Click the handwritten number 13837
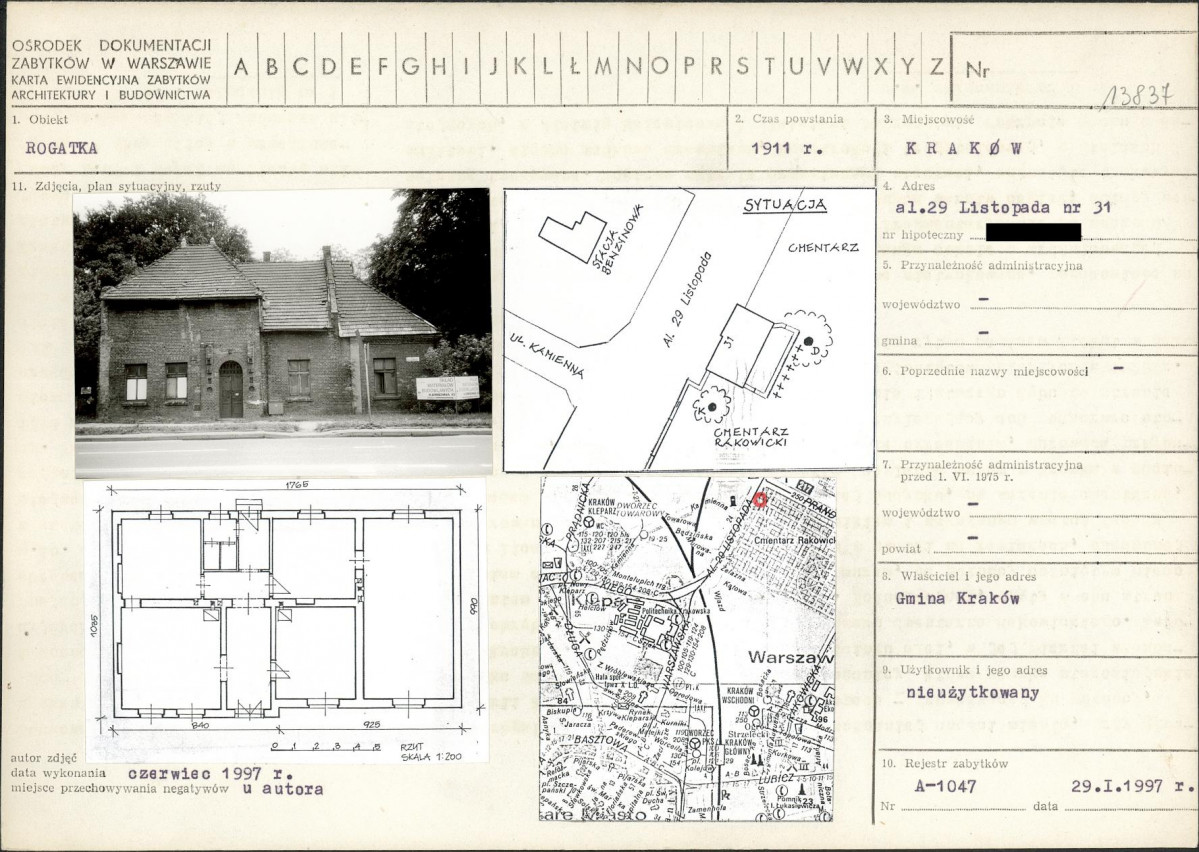 point(1138,96)
